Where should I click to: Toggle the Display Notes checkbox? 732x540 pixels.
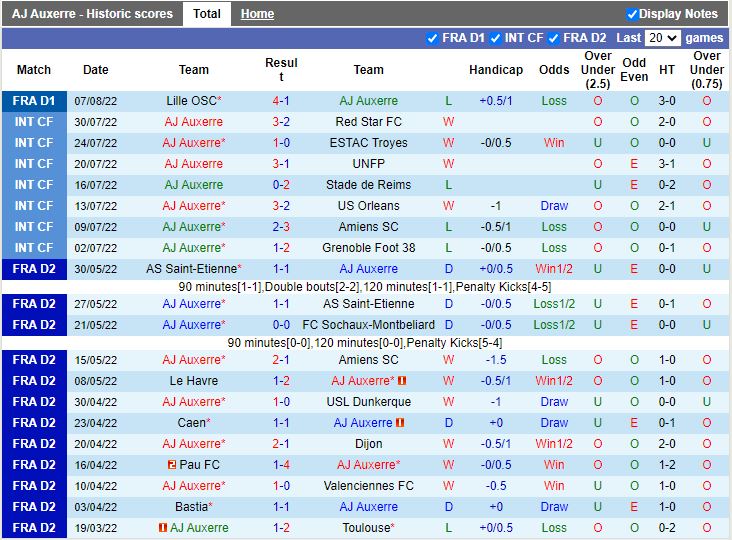pos(632,14)
